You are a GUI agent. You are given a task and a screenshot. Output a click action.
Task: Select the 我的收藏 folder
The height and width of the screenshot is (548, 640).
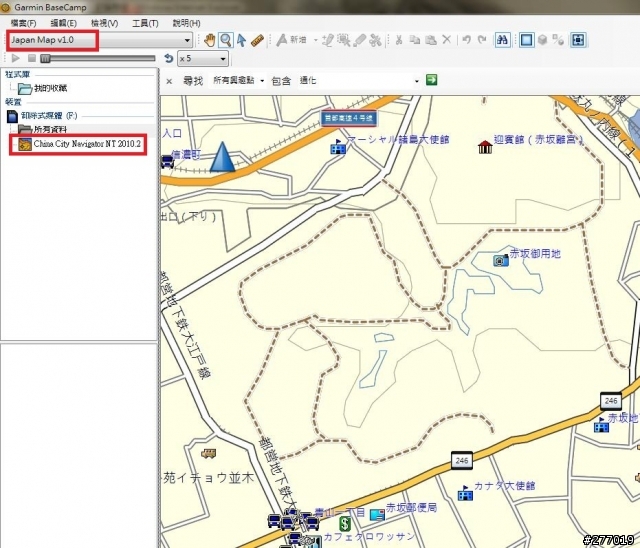(x=42, y=88)
